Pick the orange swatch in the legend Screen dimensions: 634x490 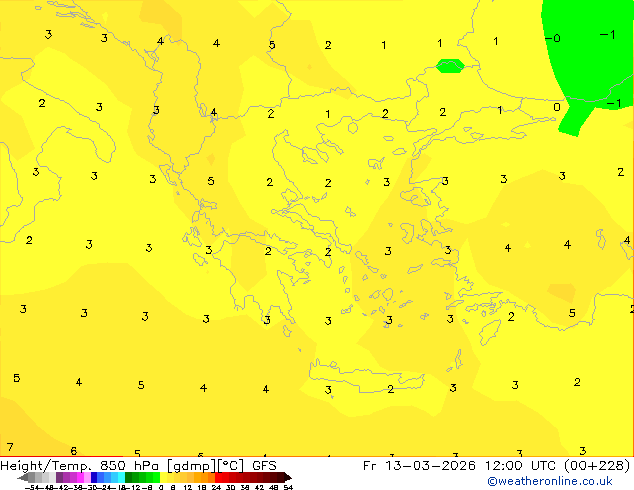[198, 477]
